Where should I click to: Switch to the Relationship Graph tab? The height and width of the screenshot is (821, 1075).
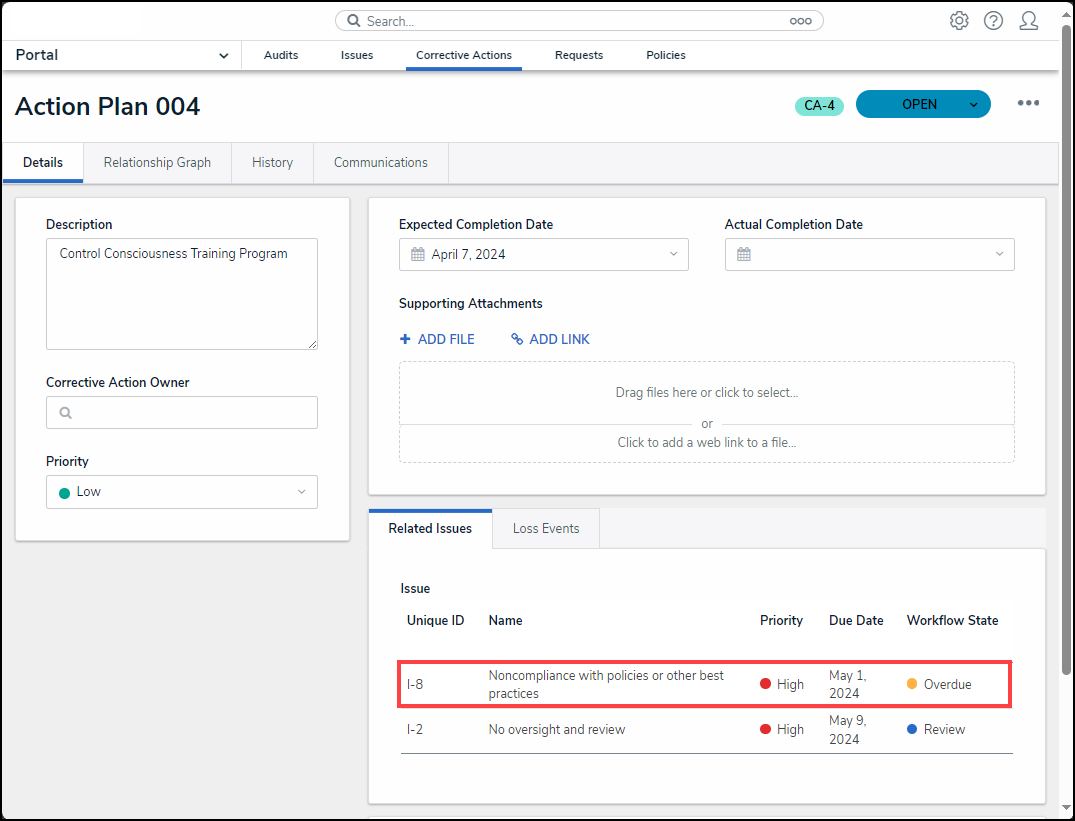[x=157, y=163]
